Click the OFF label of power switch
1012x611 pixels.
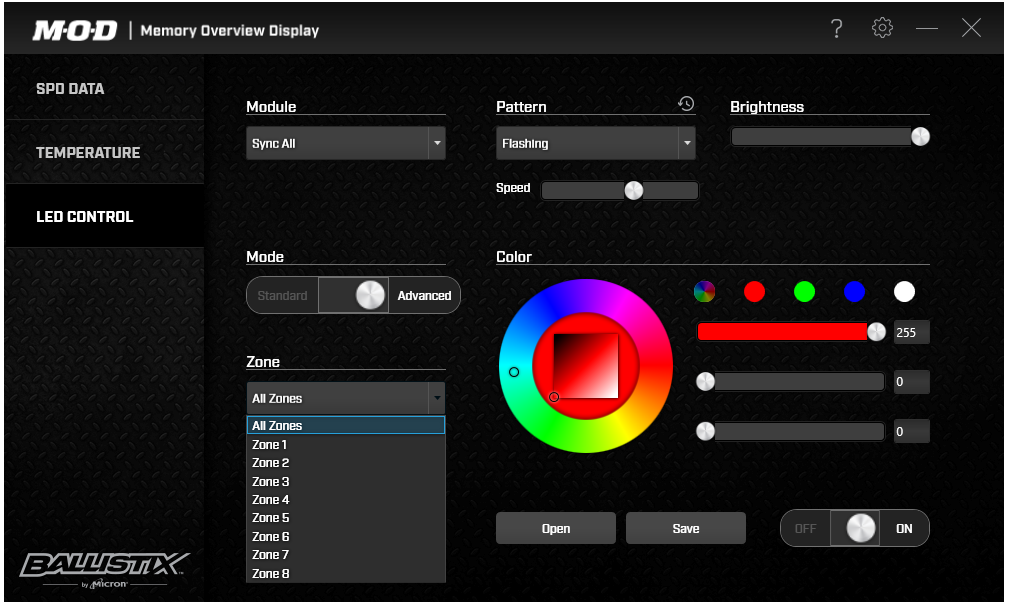tap(805, 529)
